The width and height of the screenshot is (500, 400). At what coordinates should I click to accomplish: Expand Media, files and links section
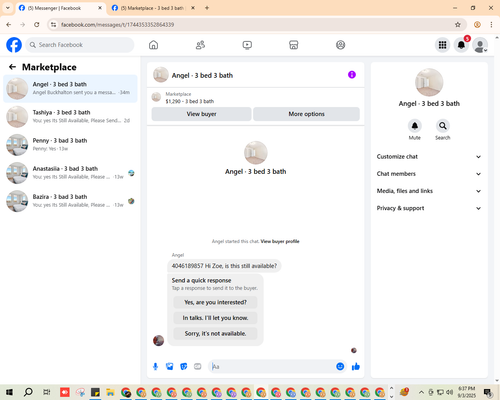click(x=429, y=191)
